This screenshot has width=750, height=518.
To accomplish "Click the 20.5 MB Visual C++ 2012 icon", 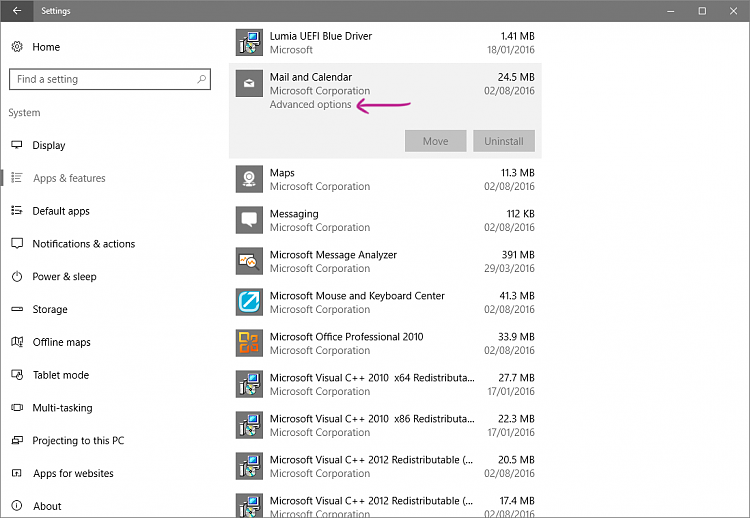I will [x=249, y=466].
